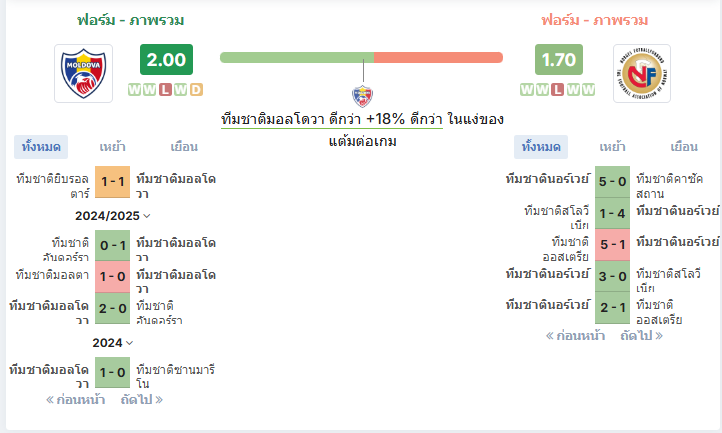Click the Norway football federation logo
The image size is (722, 433).
[642, 73]
